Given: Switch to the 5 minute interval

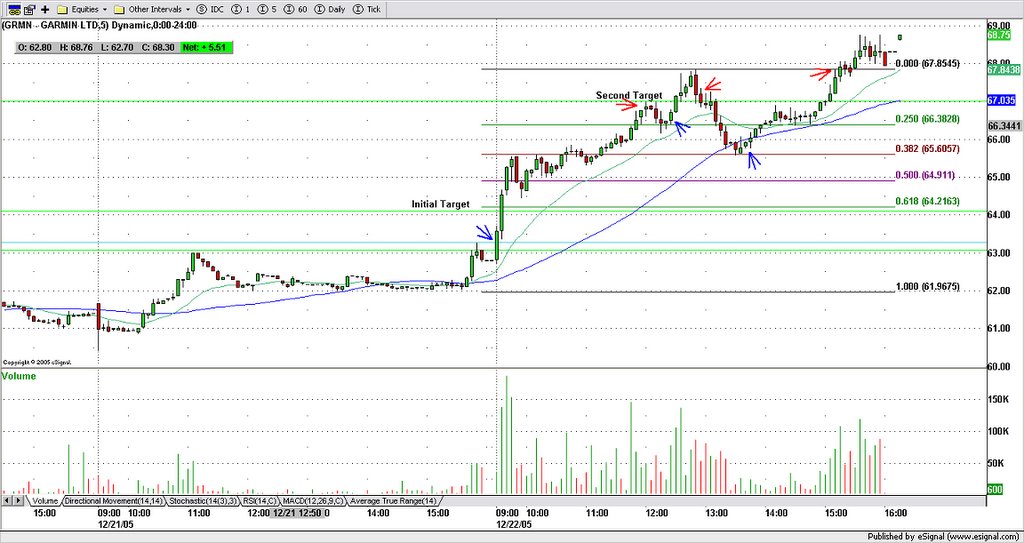Looking at the screenshot, I should pyautogui.click(x=266, y=10).
